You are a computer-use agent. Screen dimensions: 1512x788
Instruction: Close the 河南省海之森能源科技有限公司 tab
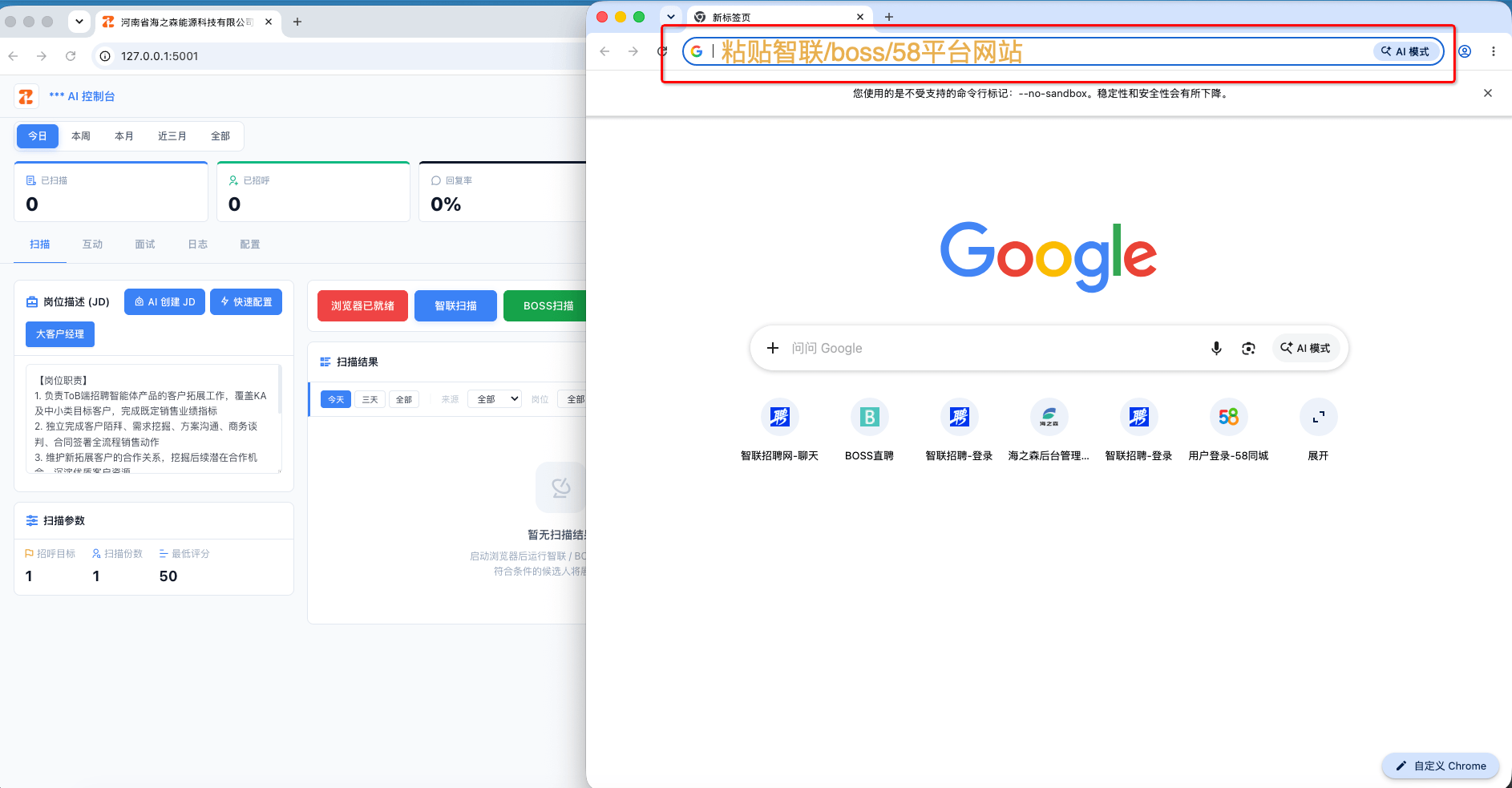coord(269,22)
